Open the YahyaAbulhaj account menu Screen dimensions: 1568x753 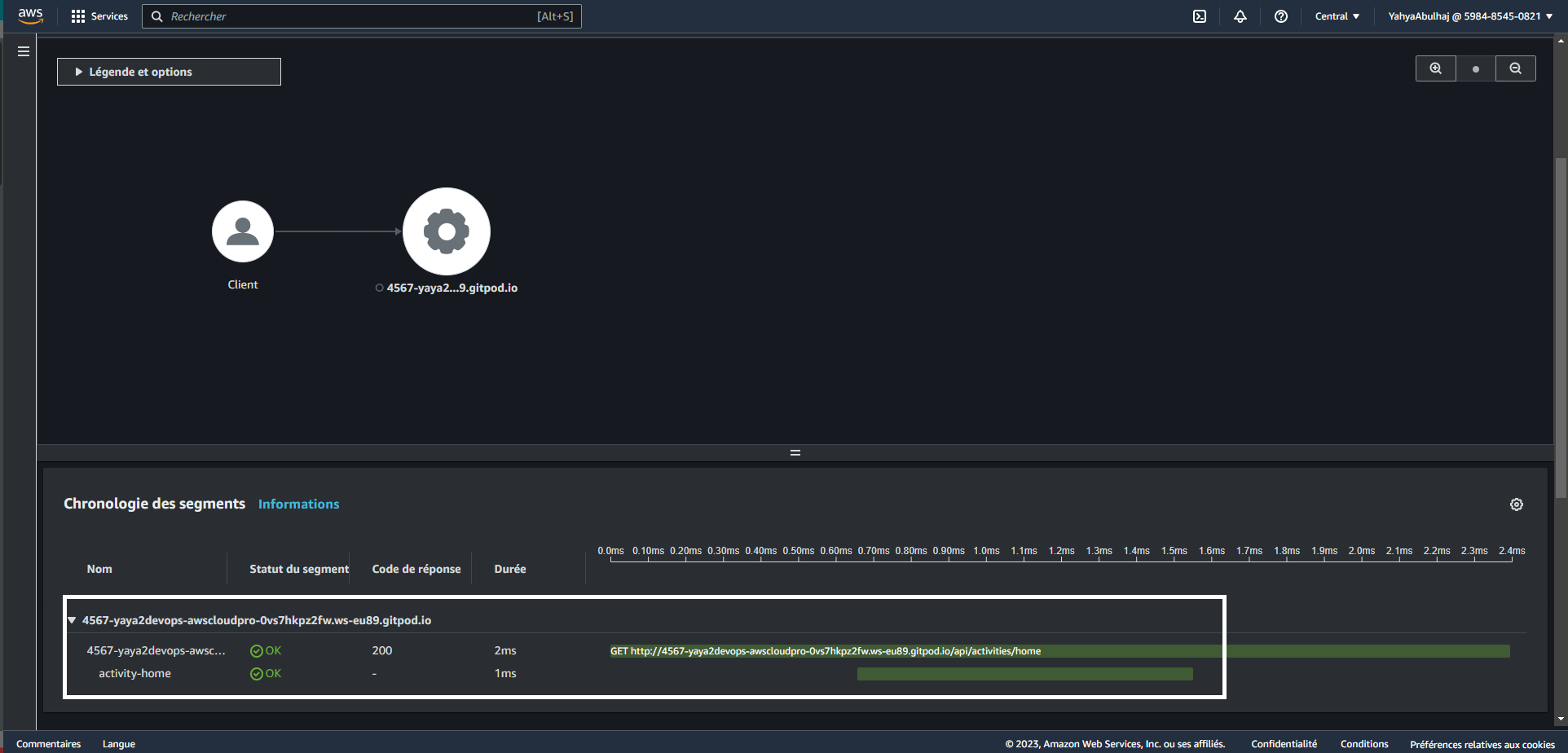(x=1470, y=16)
